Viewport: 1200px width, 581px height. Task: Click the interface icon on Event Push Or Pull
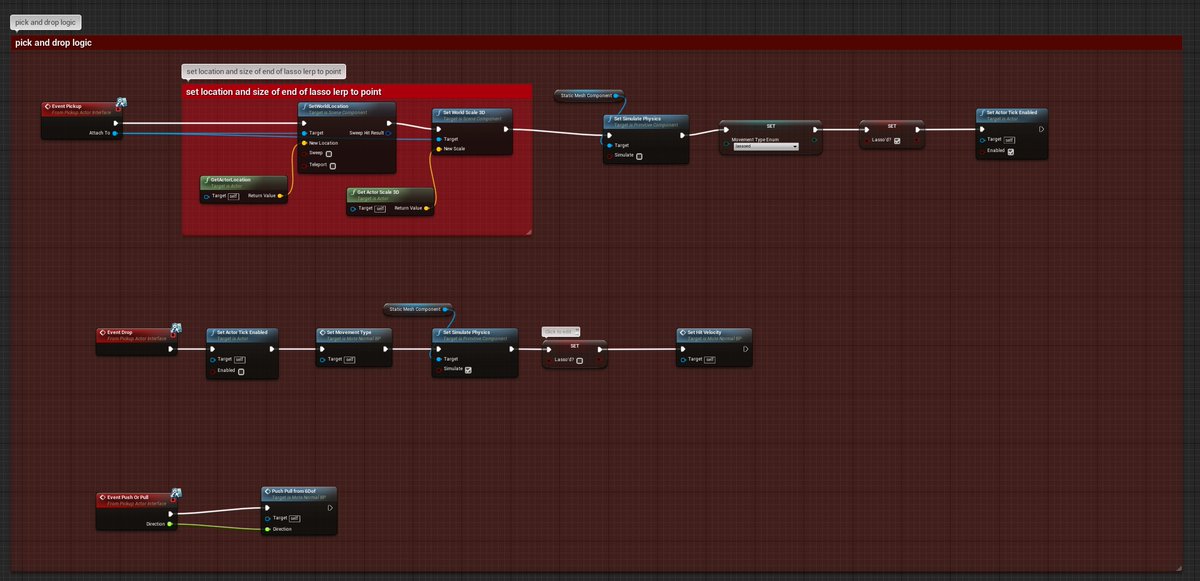pos(176,493)
